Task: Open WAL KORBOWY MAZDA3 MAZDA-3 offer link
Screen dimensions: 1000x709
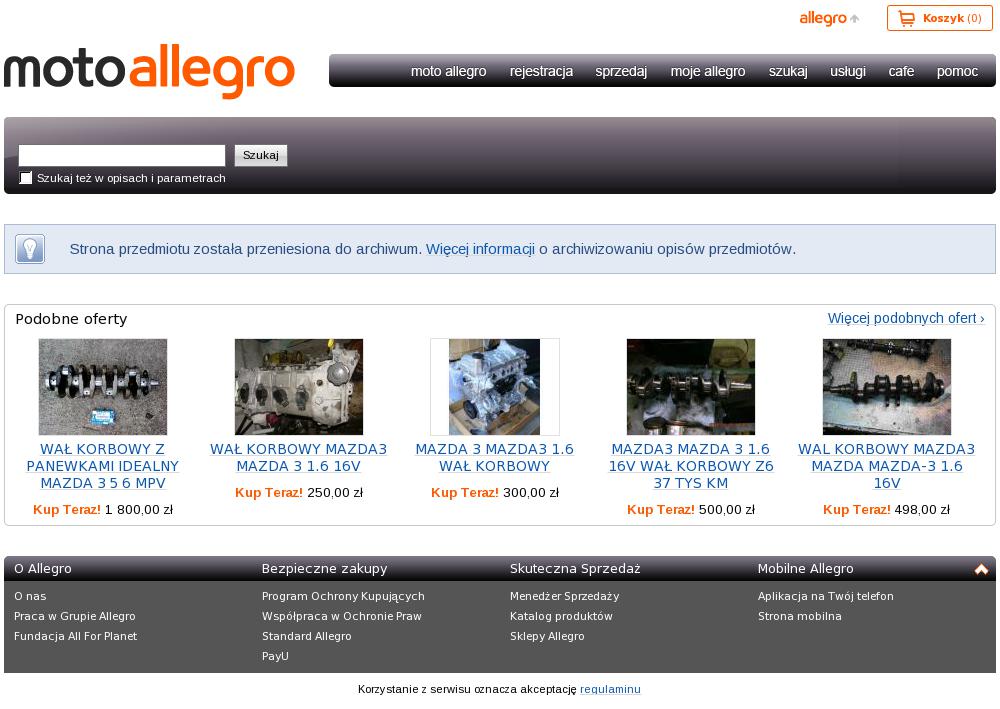Action: click(886, 466)
